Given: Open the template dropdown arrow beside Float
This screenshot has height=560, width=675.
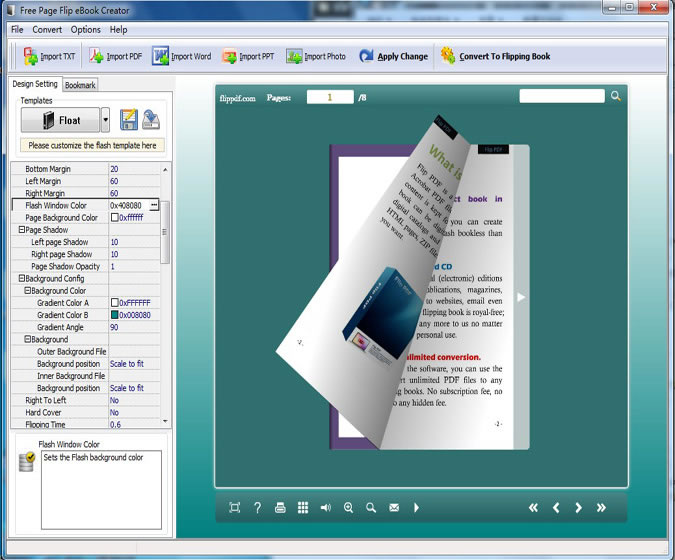Looking at the screenshot, I should 105,121.
